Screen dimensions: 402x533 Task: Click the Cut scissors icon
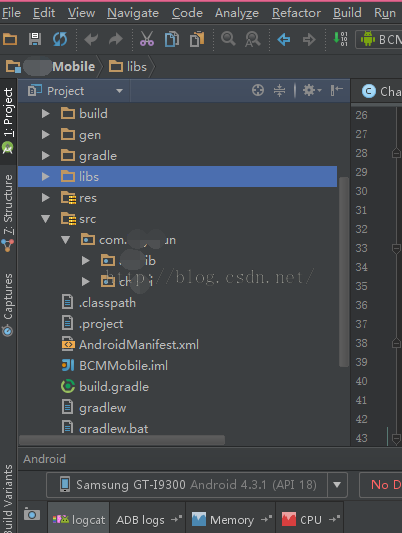click(x=147, y=39)
